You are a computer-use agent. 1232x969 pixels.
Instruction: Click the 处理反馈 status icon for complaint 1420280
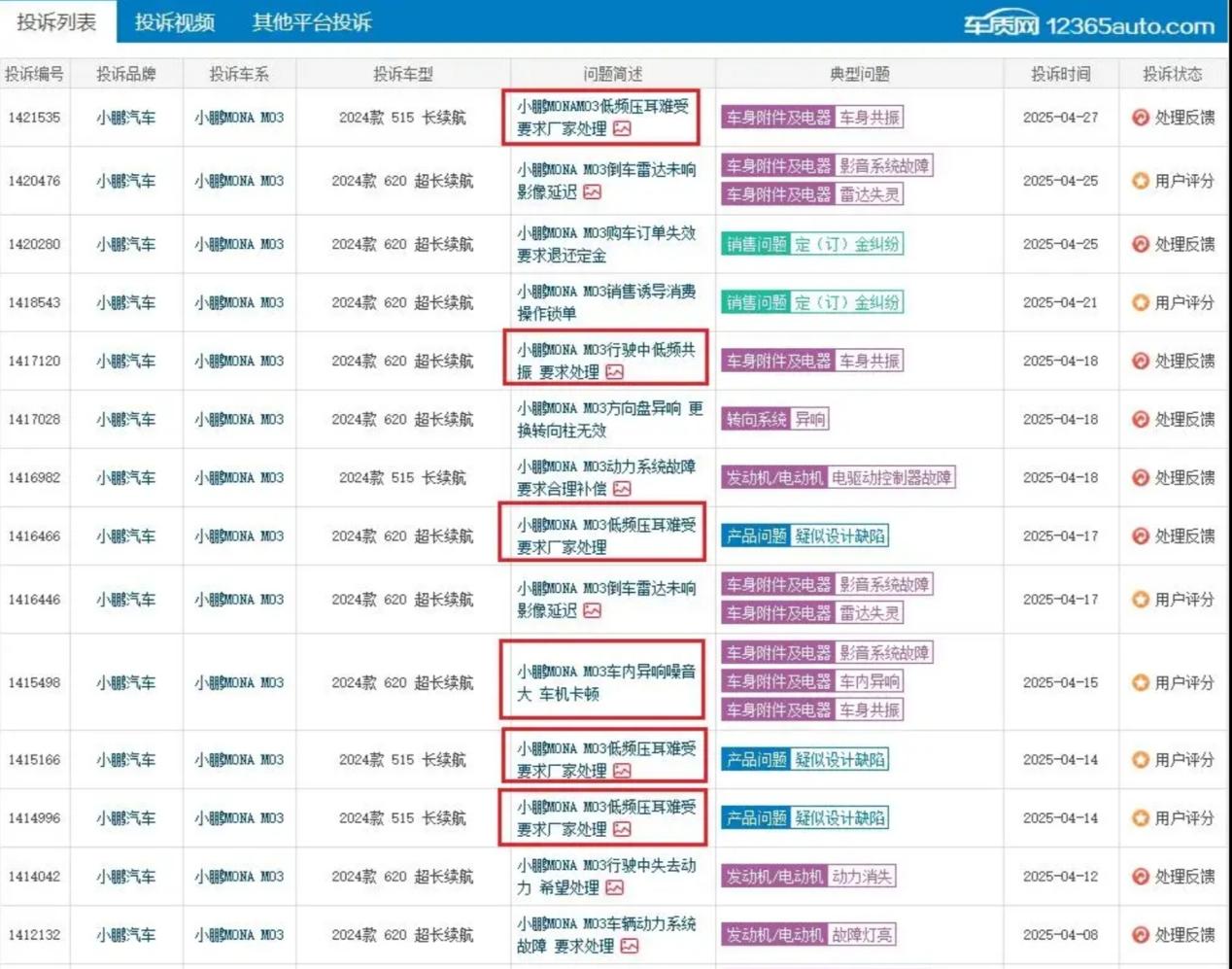[x=1141, y=244]
